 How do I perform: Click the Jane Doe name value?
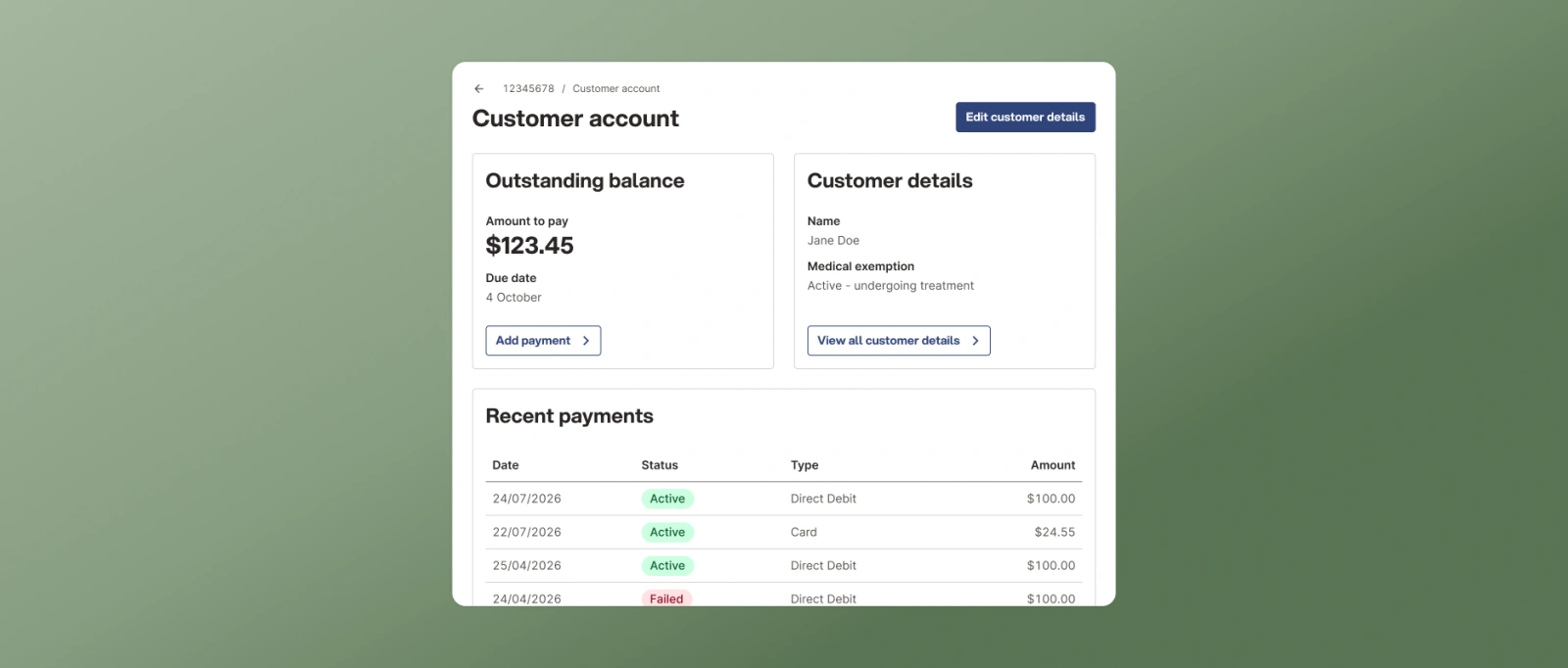(833, 241)
